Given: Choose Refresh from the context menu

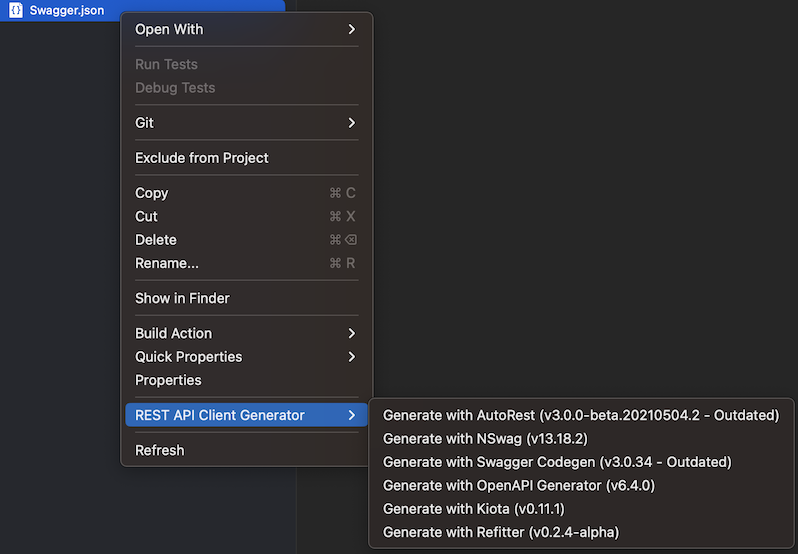Looking at the screenshot, I should point(246,451).
